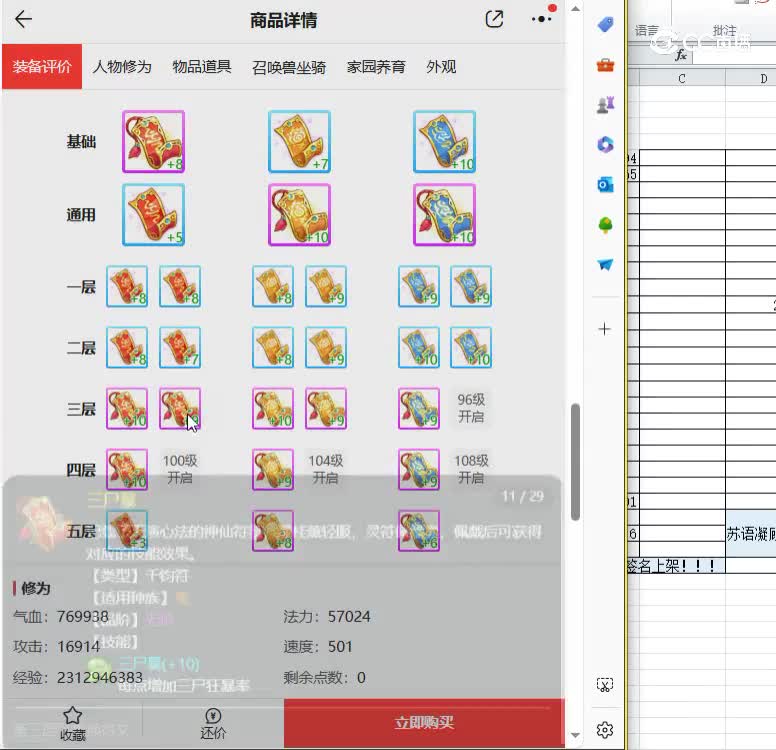Select the first red talisman in 一层 row
This screenshot has width=776, height=750.
127,286
